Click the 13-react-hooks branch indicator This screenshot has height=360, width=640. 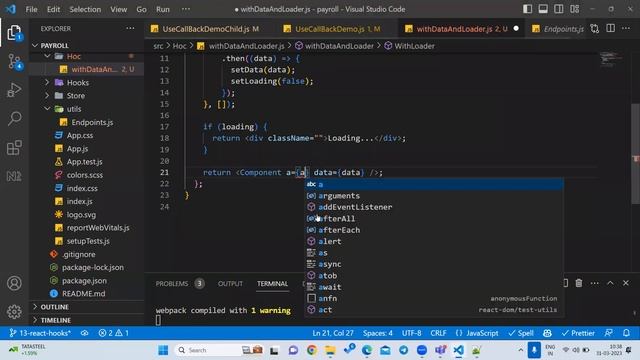click(40, 333)
